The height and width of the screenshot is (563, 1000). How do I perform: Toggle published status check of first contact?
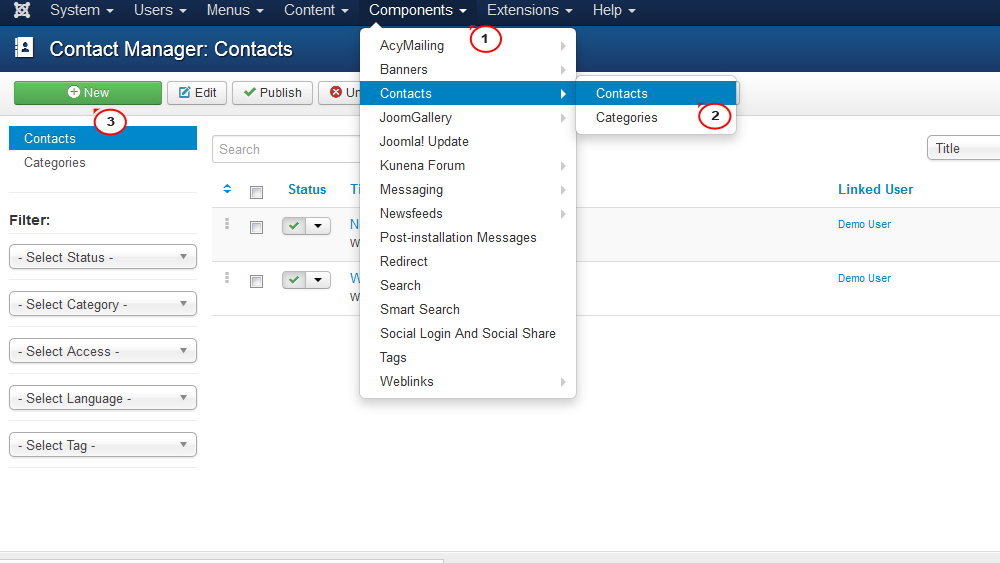point(294,226)
